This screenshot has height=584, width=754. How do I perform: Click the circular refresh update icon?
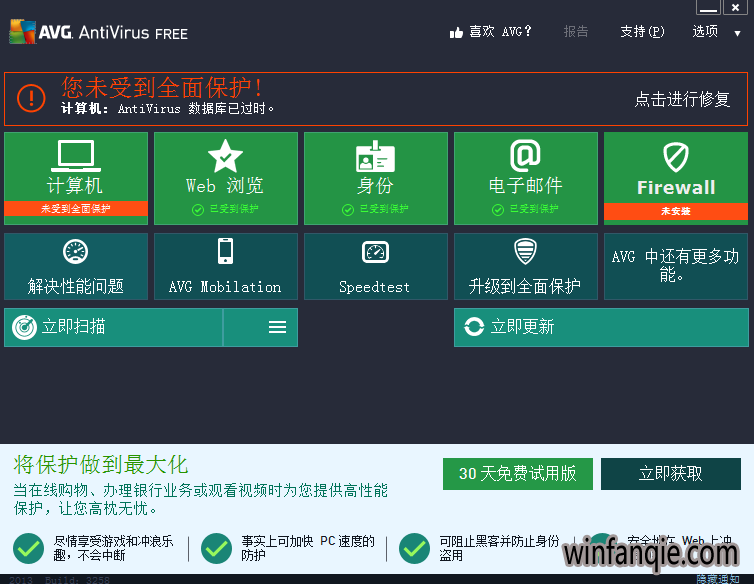(x=474, y=327)
